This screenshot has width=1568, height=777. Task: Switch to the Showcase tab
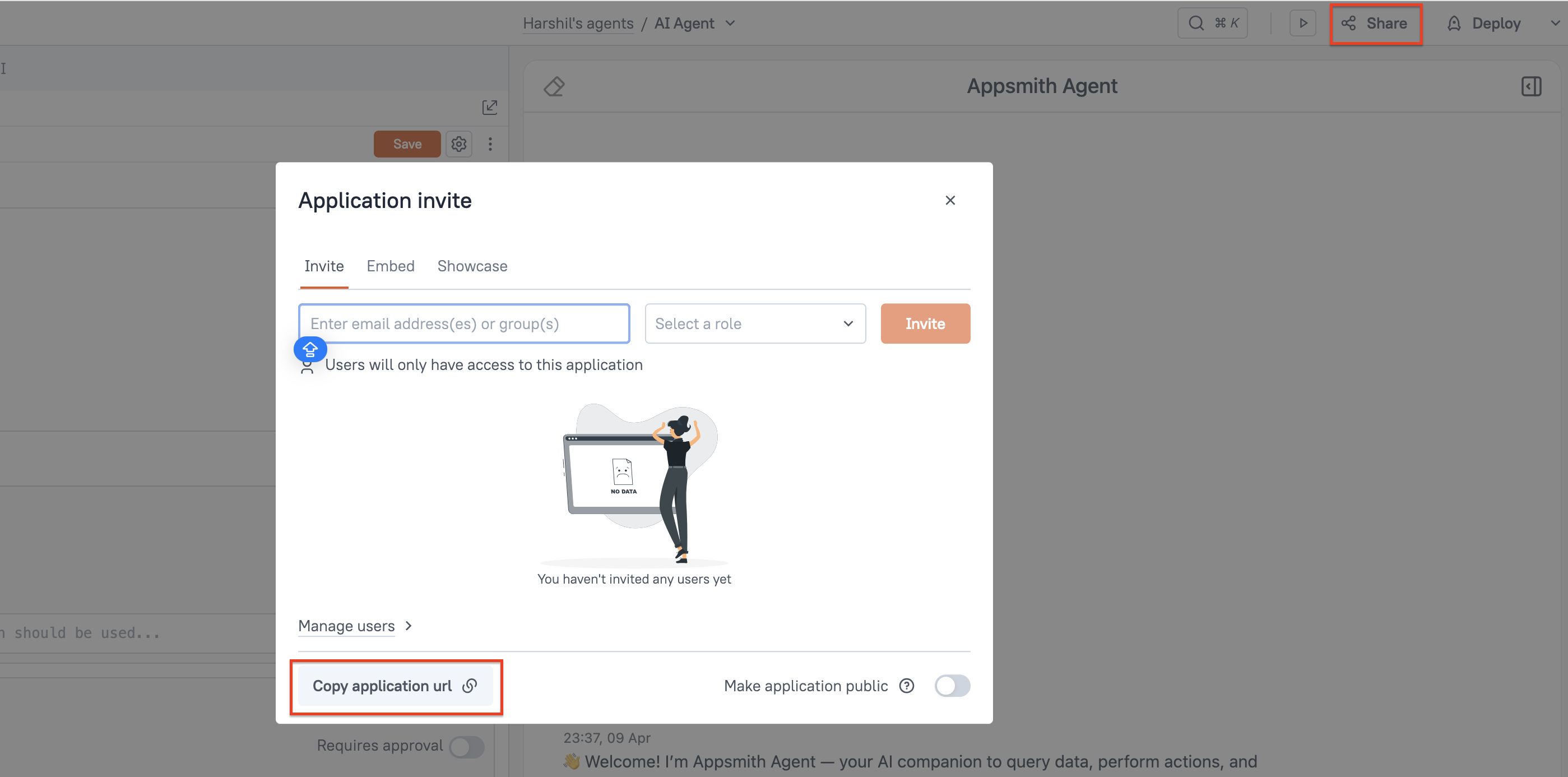(x=472, y=266)
